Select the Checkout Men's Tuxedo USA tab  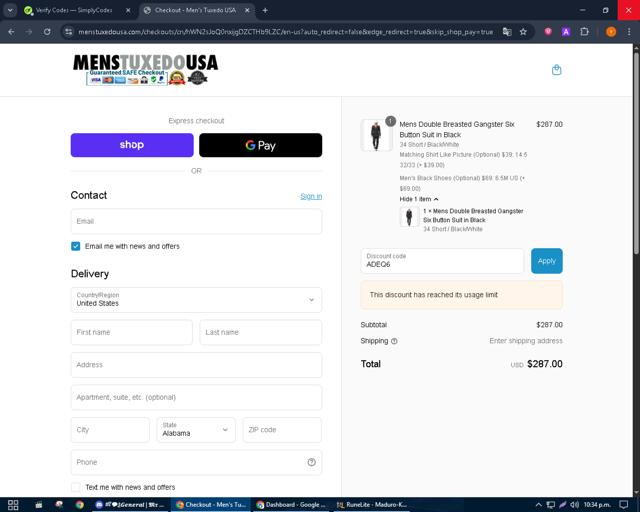click(x=197, y=10)
